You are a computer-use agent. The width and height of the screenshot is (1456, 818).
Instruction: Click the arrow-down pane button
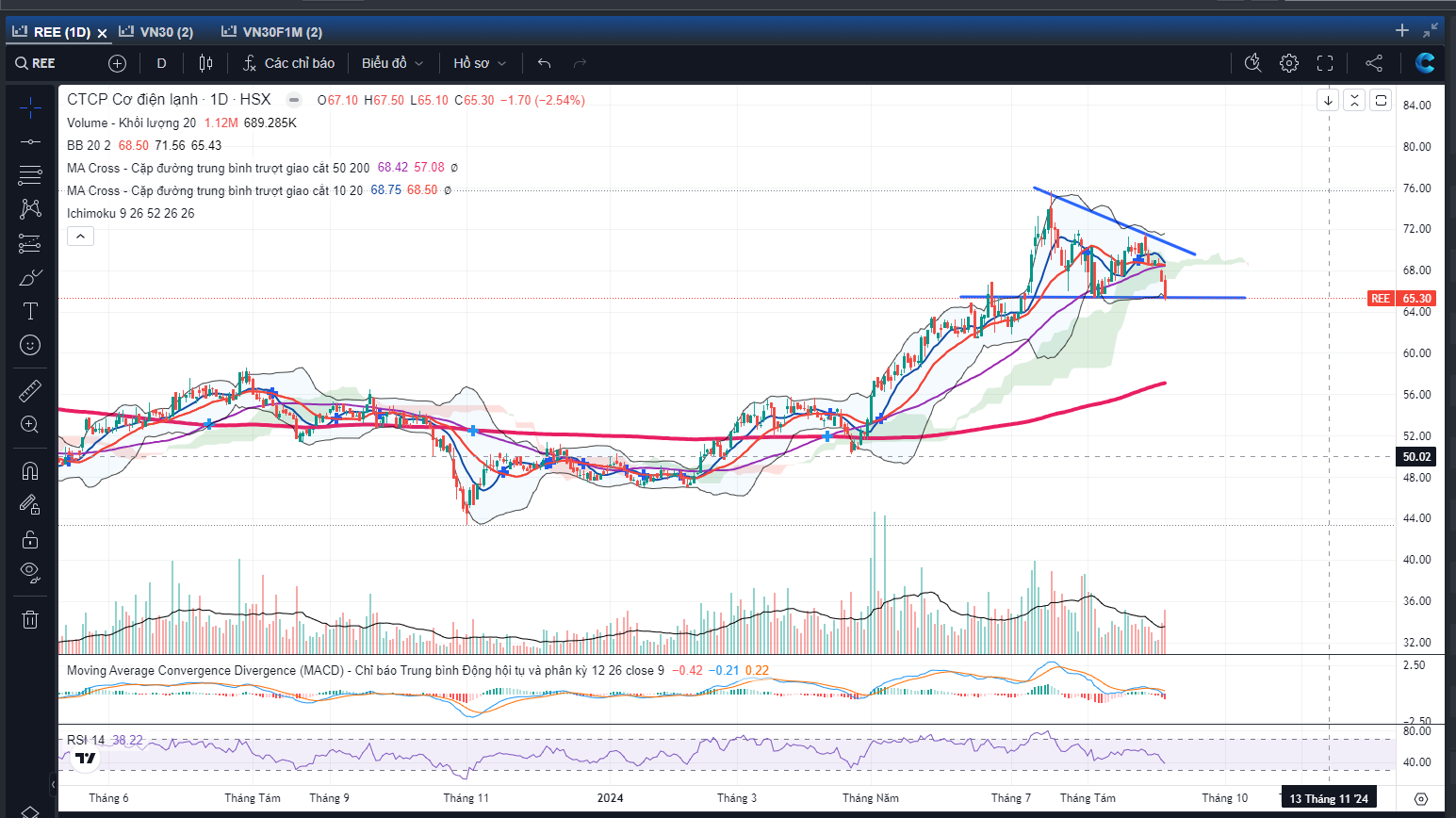click(1328, 100)
